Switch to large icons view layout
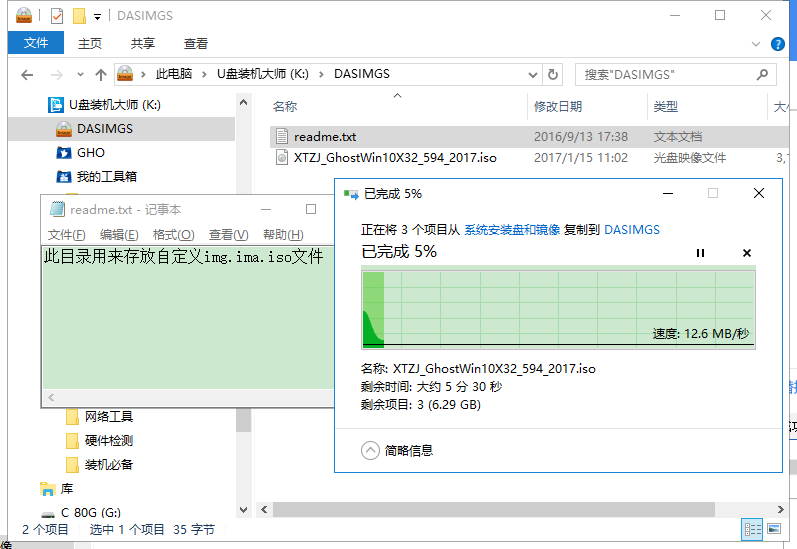 click(774, 530)
